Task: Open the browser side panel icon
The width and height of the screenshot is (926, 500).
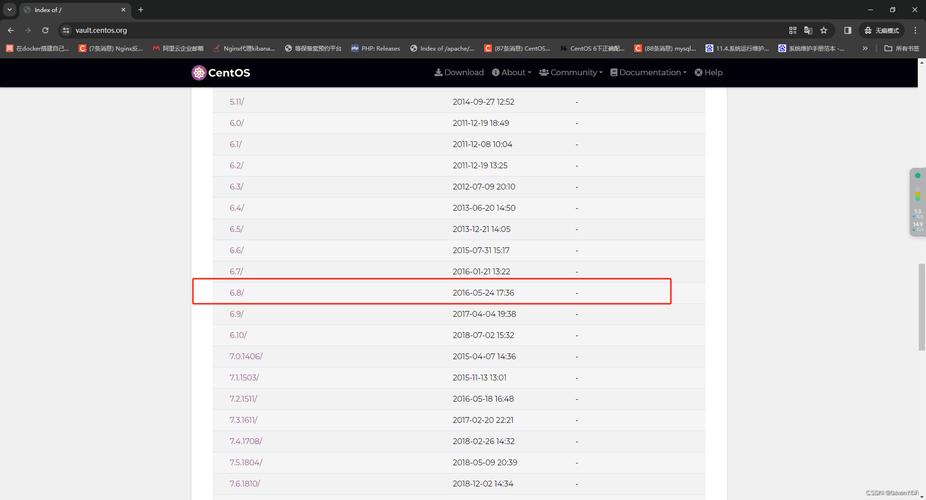Action: pos(847,30)
